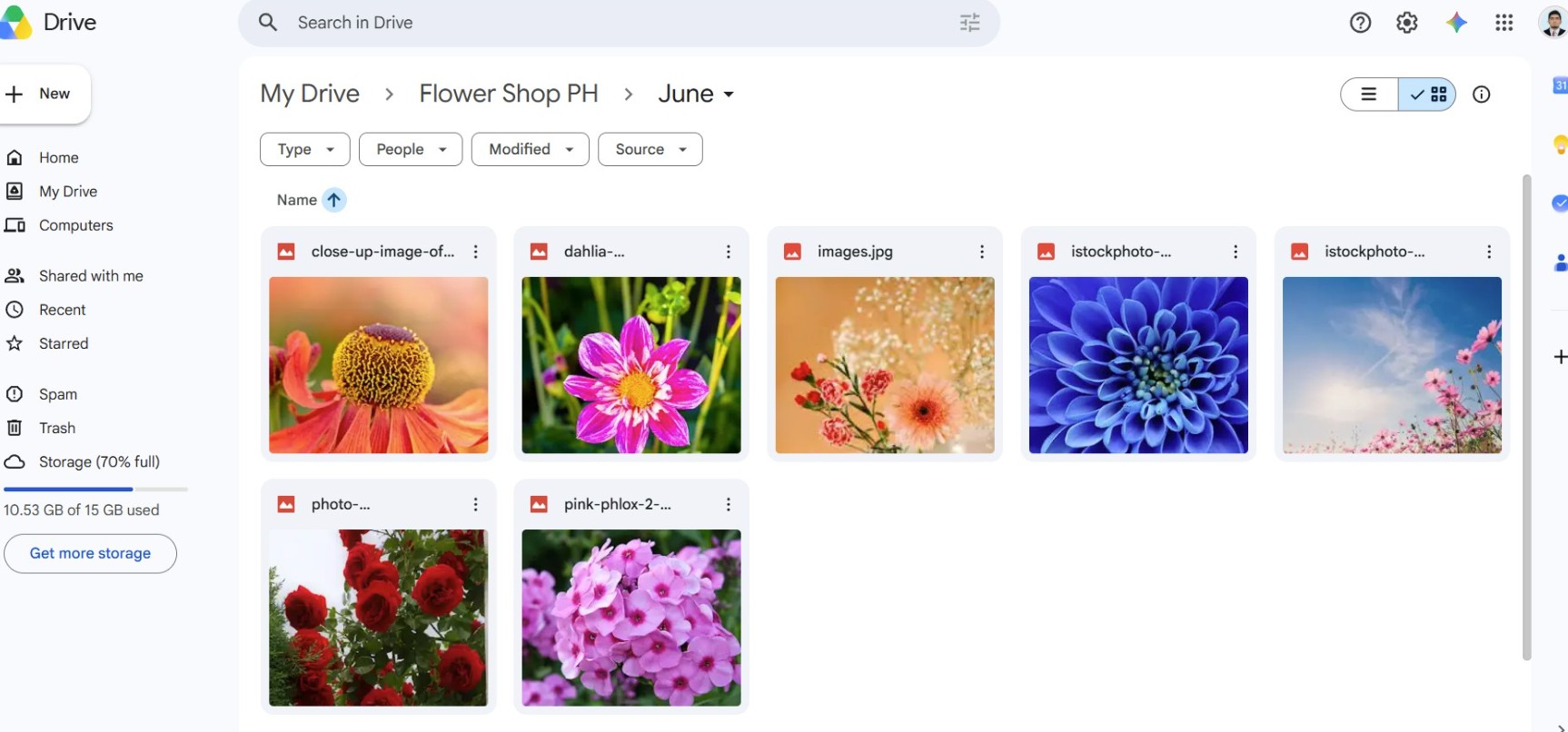Open Storage (70% full) entry
The height and width of the screenshot is (732, 1568).
click(x=99, y=461)
